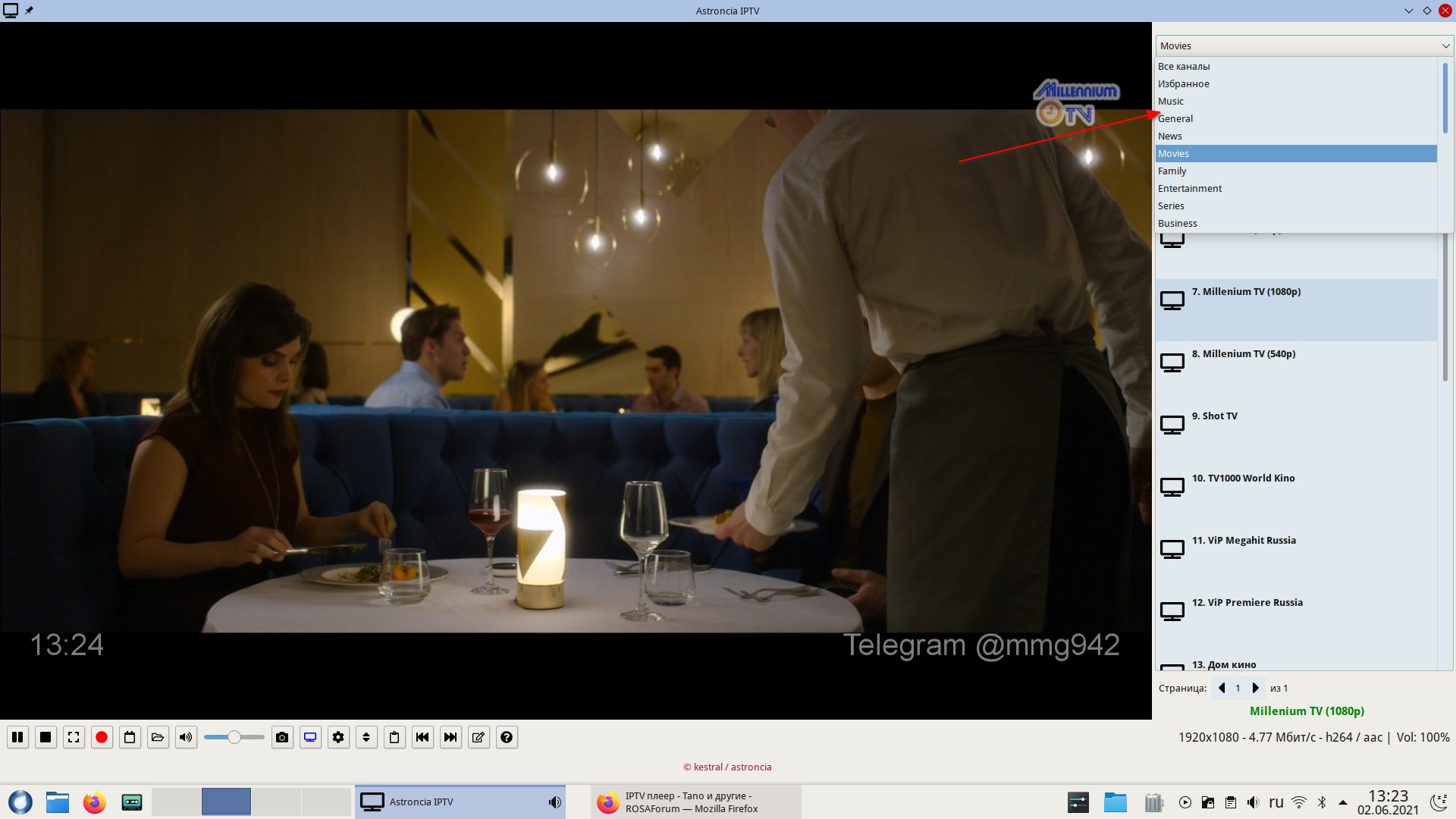Mute the volume speaker button
The width and height of the screenshot is (1456, 819).
pyautogui.click(x=186, y=737)
